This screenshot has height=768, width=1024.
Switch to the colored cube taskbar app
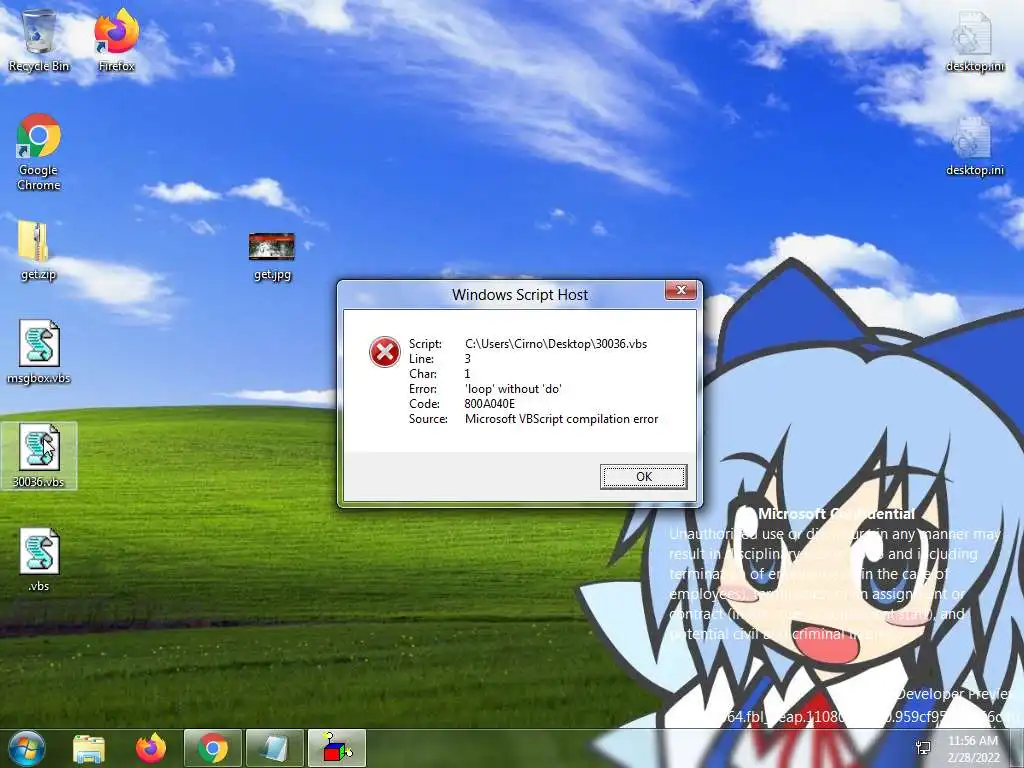(x=337, y=749)
